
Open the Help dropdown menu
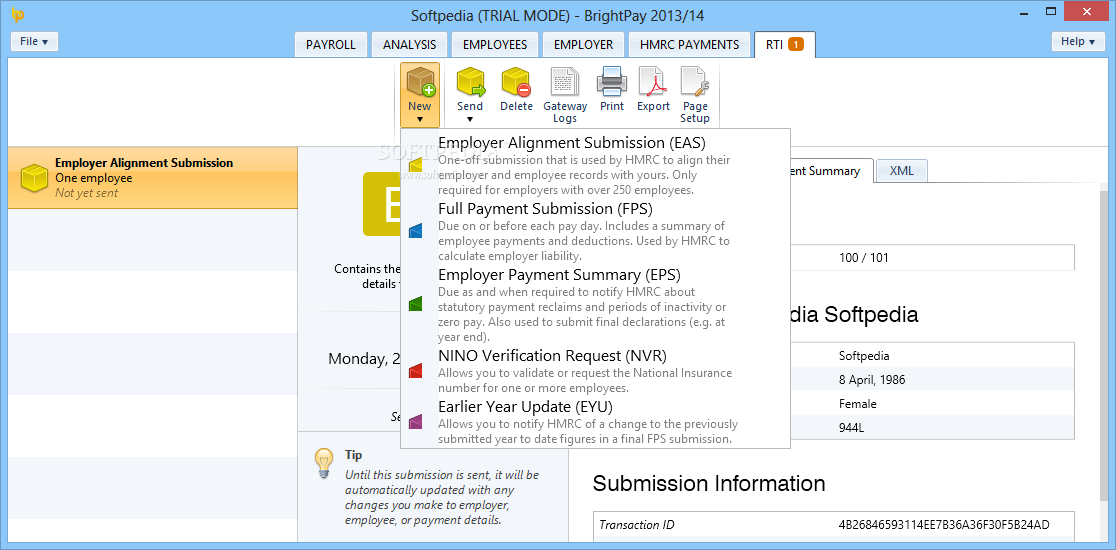(x=1078, y=41)
